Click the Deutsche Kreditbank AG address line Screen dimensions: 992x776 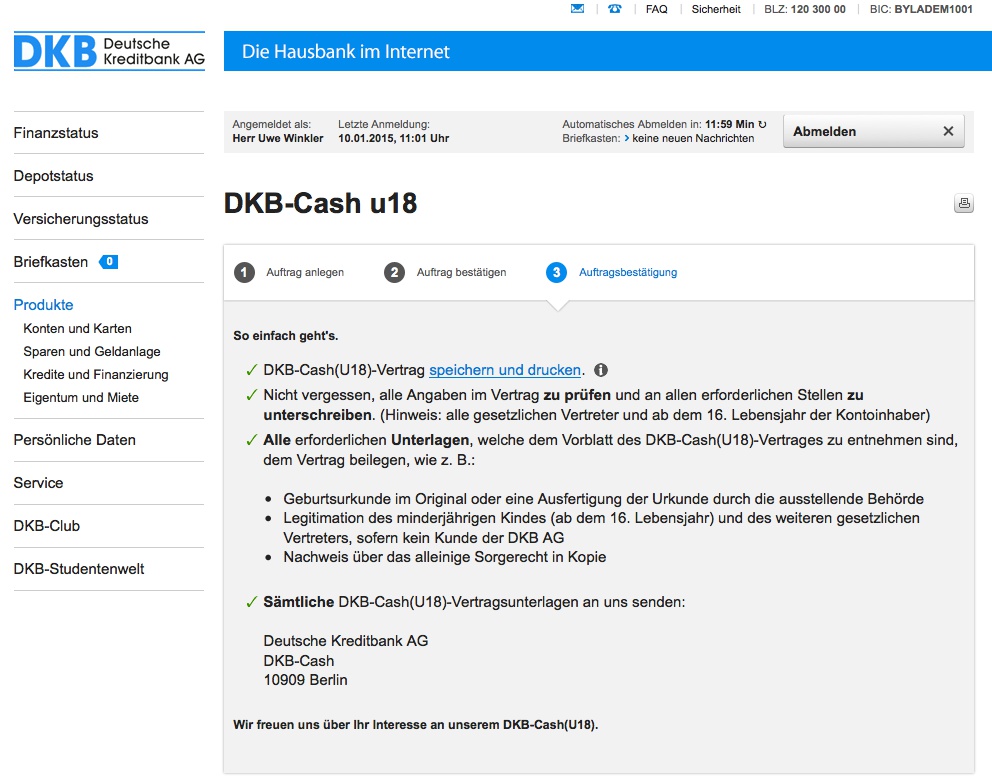click(345, 641)
